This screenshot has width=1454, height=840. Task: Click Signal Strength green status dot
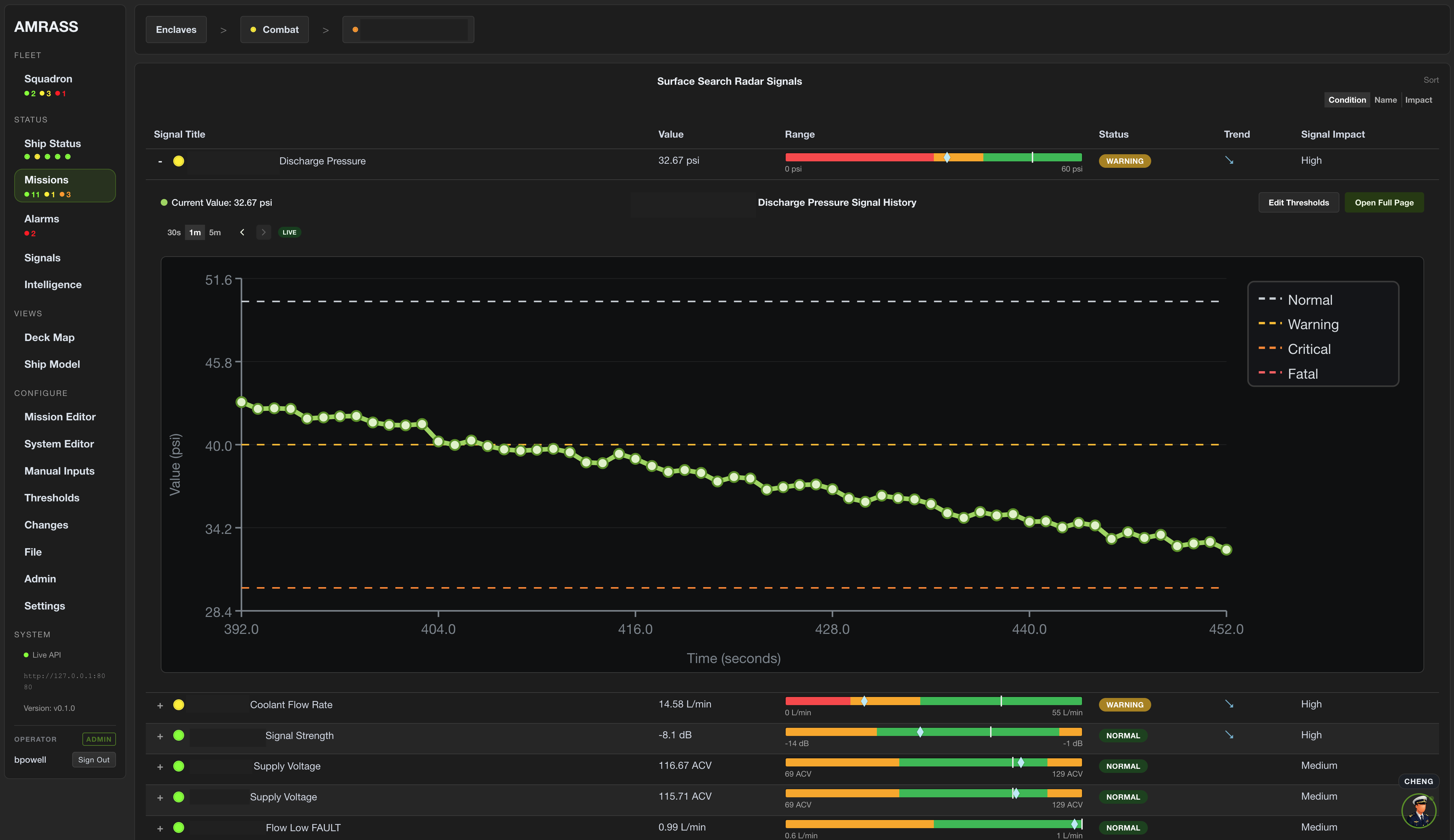pyautogui.click(x=179, y=735)
